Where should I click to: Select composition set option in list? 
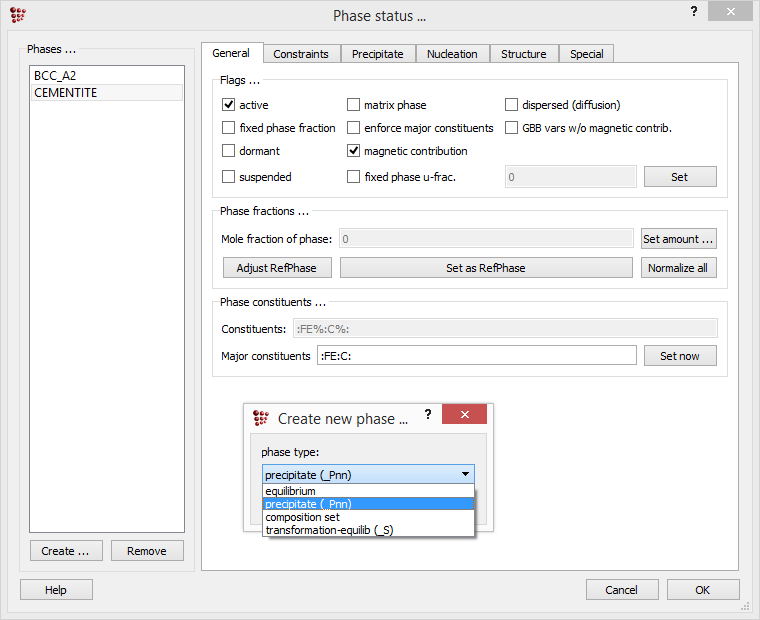[x=302, y=517]
